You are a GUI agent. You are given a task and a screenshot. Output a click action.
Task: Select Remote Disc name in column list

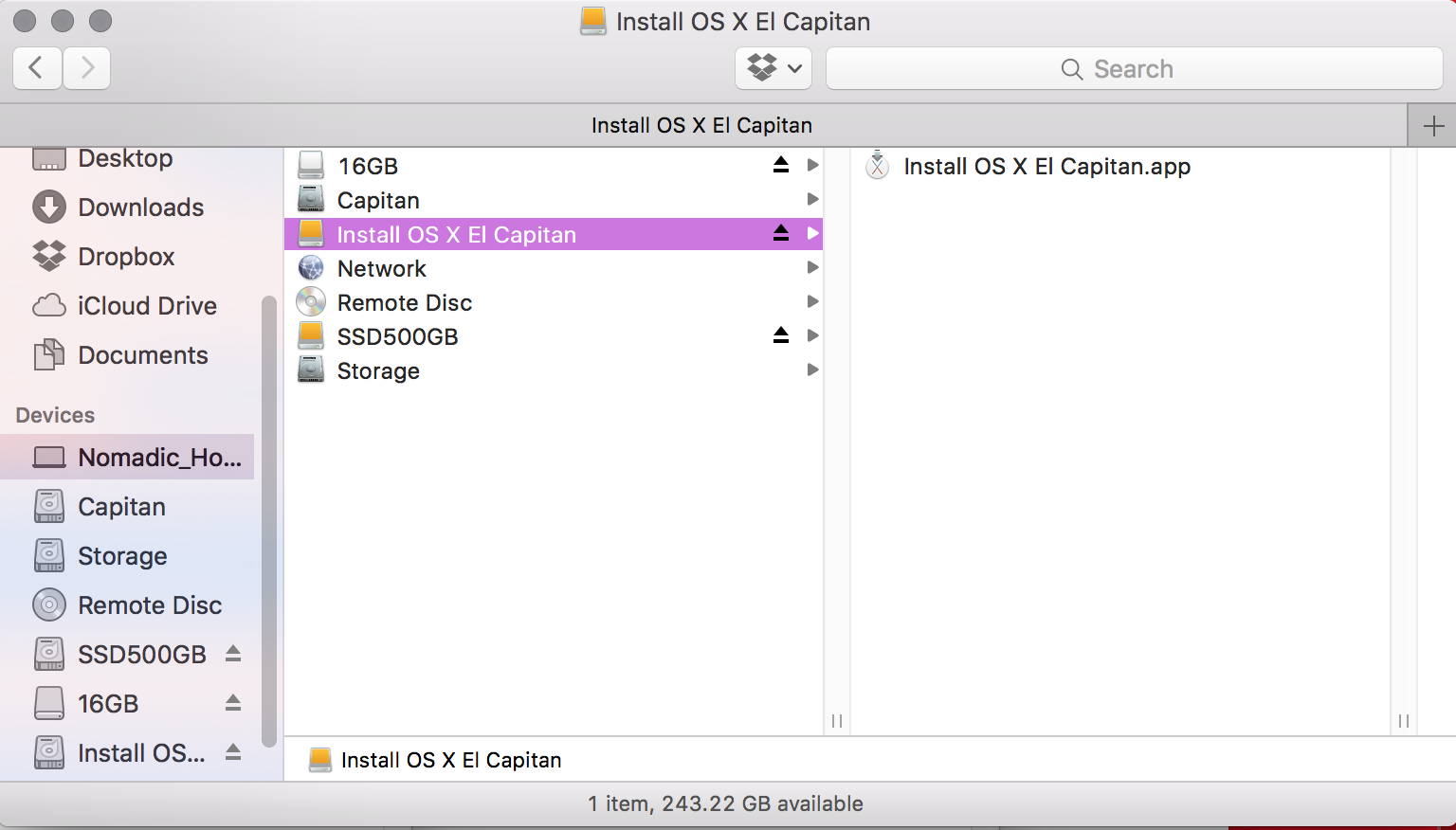(405, 303)
